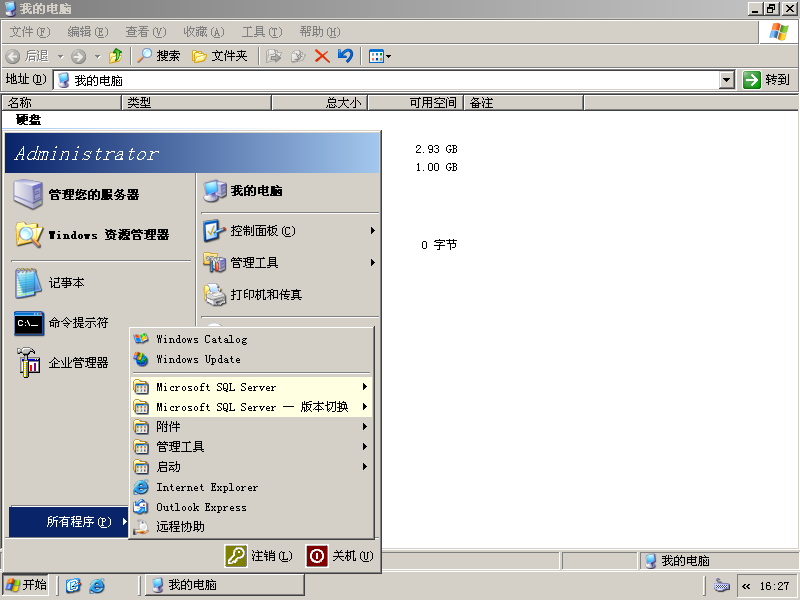Expand the Microsoft SQL Server program group

pos(251,387)
